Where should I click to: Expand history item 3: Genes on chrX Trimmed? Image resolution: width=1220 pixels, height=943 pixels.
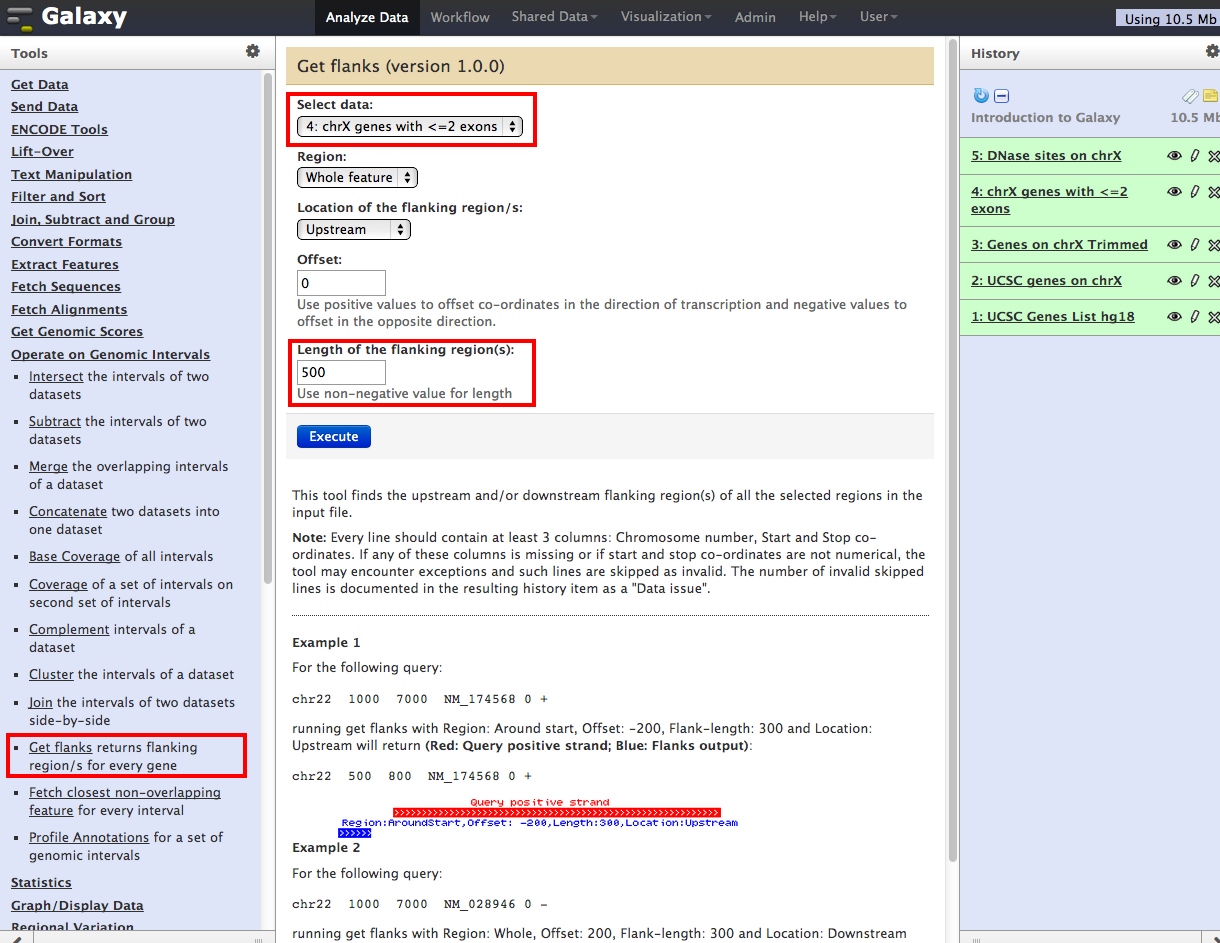(x=1059, y=245)
